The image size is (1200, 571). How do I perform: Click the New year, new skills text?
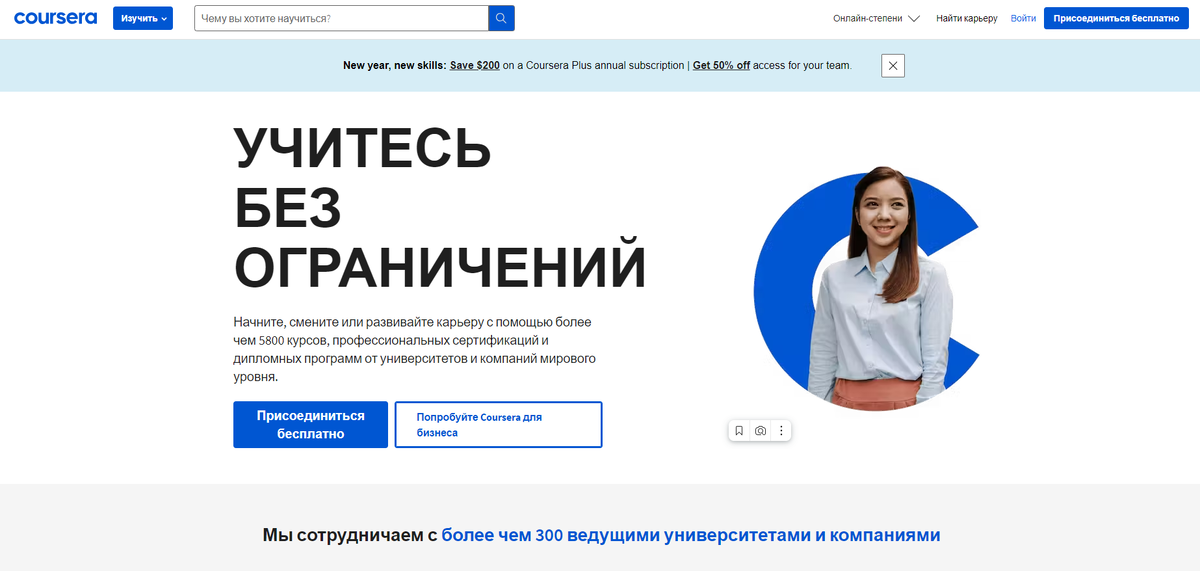point(394,65)
